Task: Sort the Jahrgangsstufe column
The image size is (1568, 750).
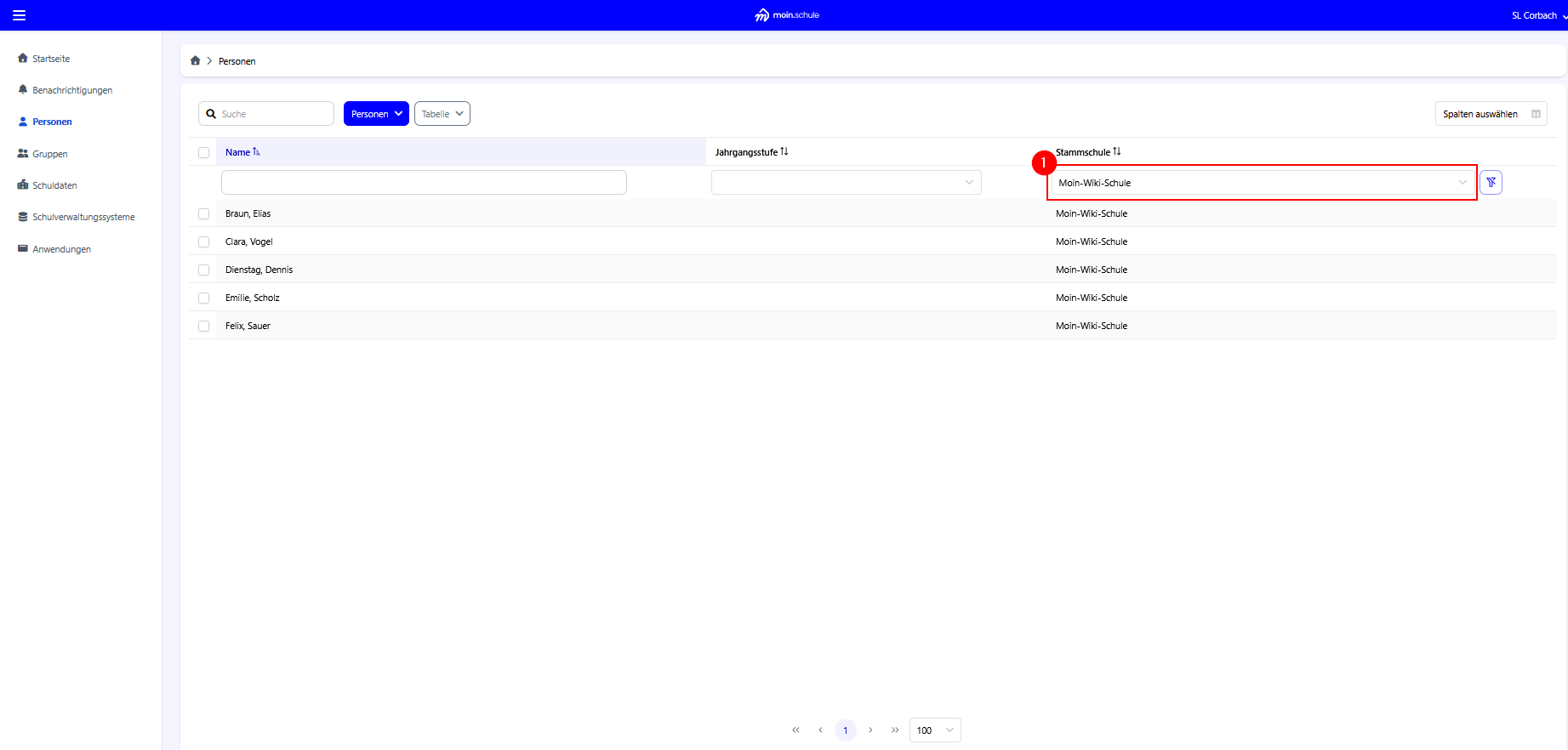Action: 784,152
